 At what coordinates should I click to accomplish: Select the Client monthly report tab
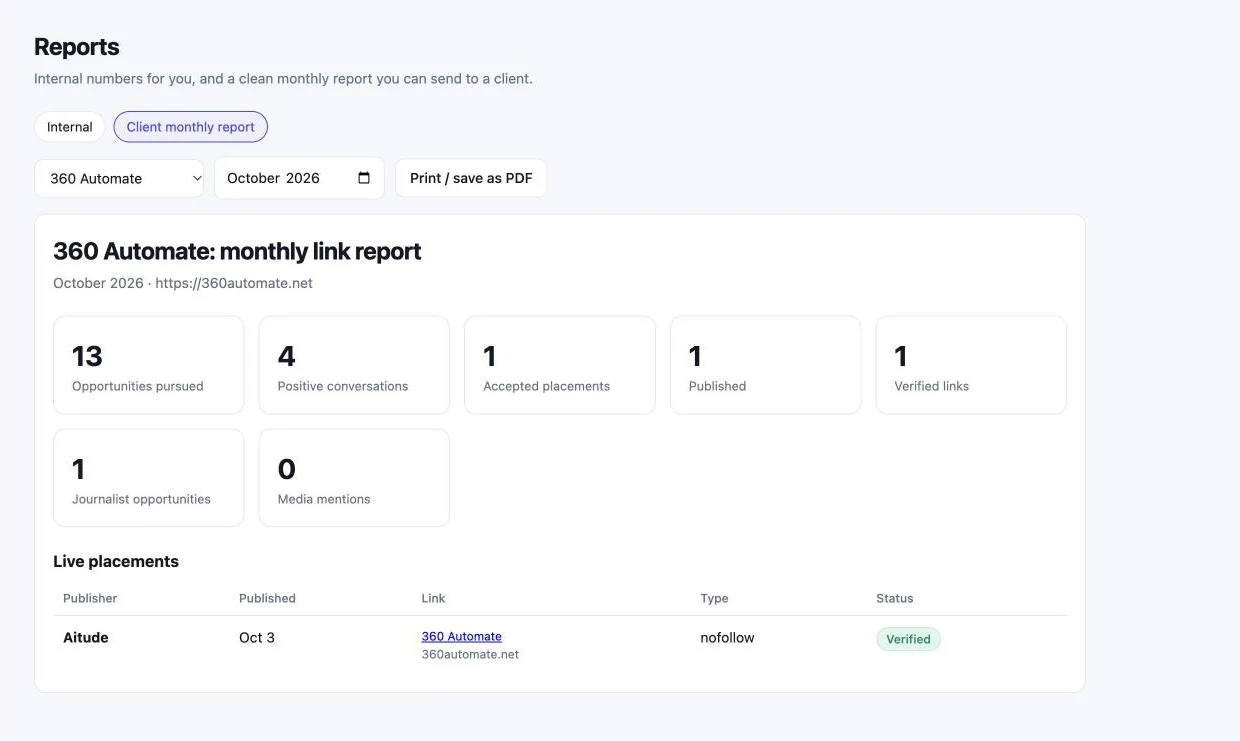click(191, 127)
